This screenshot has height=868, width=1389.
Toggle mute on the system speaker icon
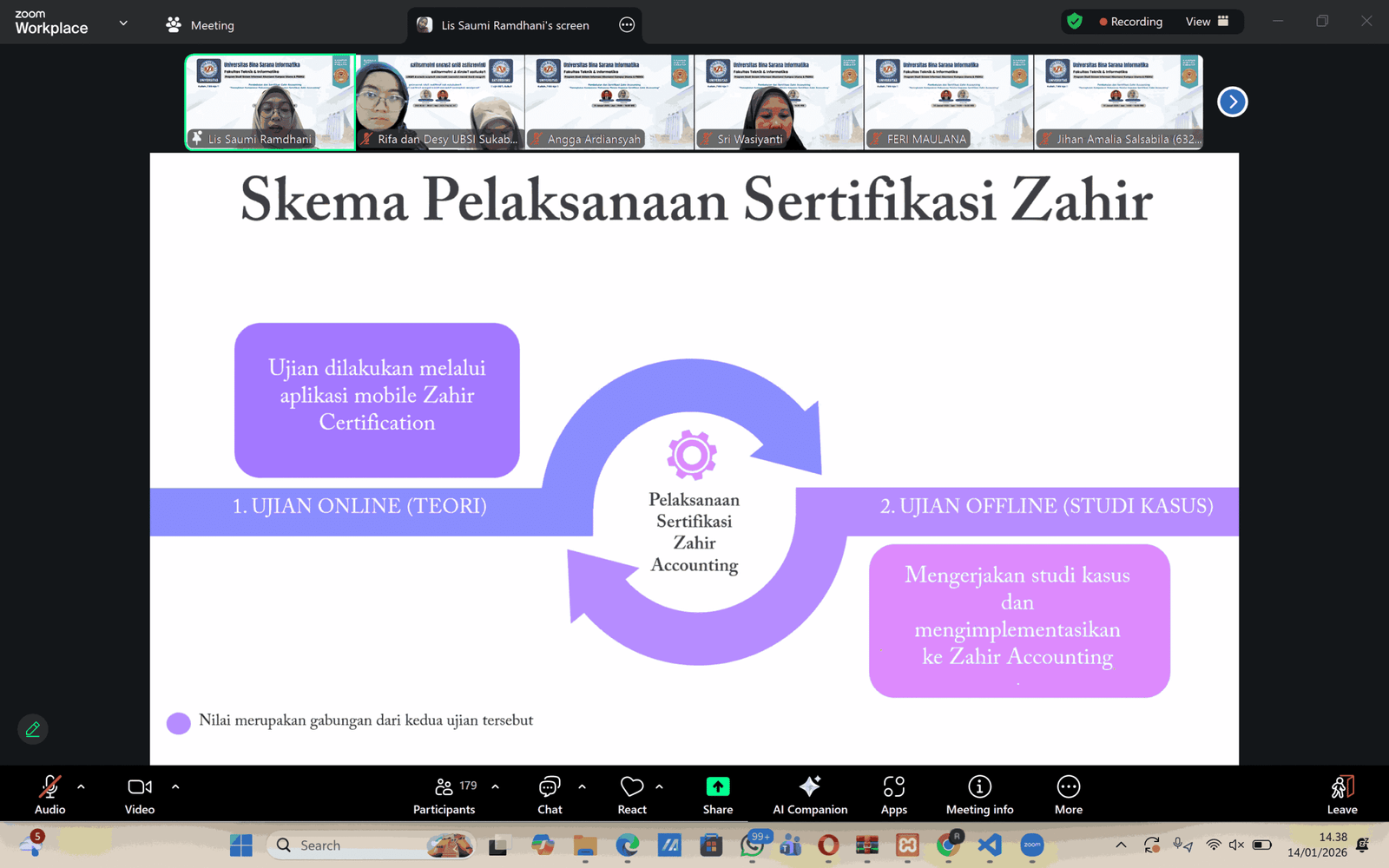pyautogui.click(x=1236, y=845)
